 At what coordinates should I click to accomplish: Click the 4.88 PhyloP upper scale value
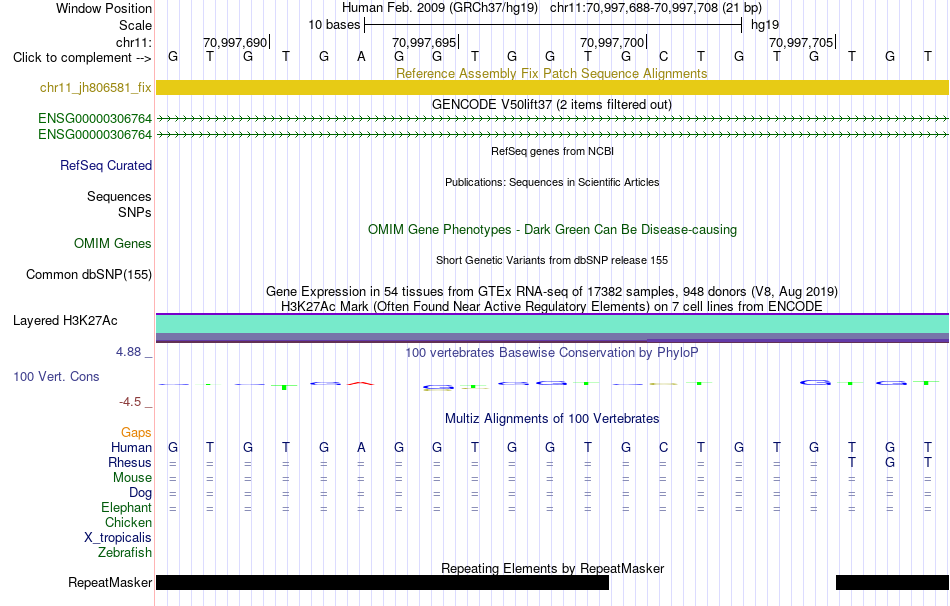pyautogui.click(x=128, y=351)
